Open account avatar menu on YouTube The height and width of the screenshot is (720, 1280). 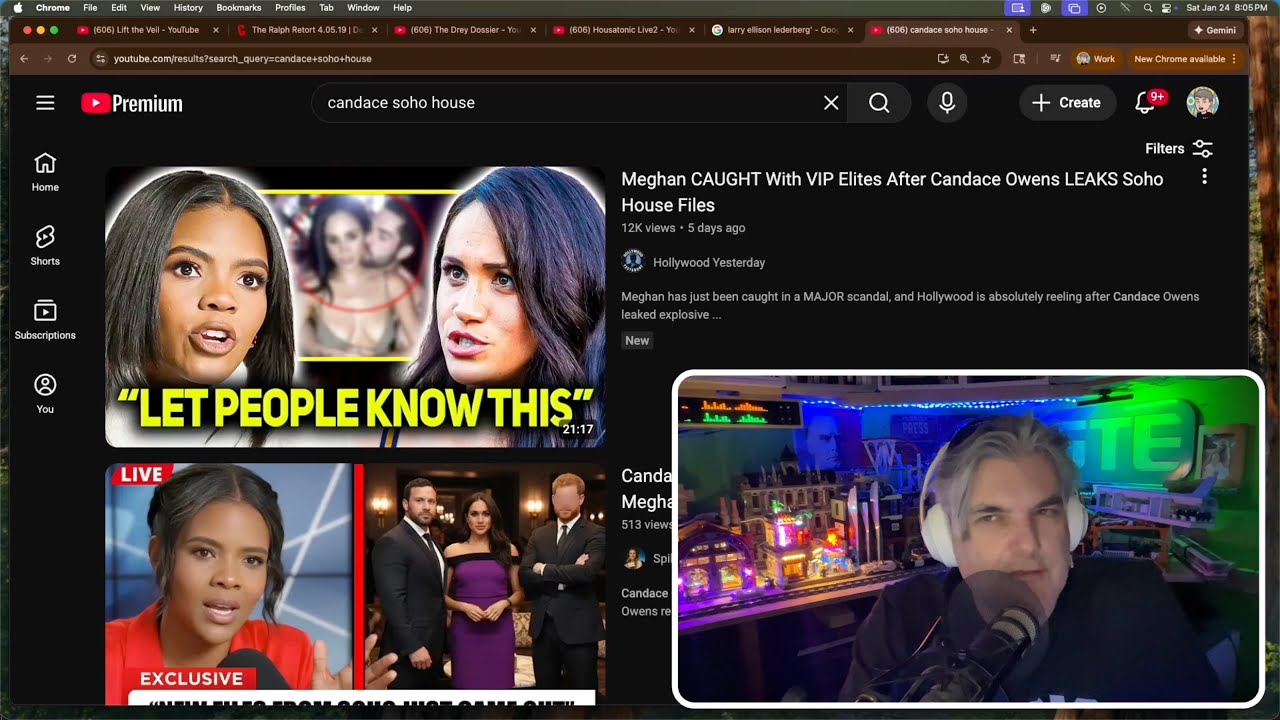pos(1202,103)
